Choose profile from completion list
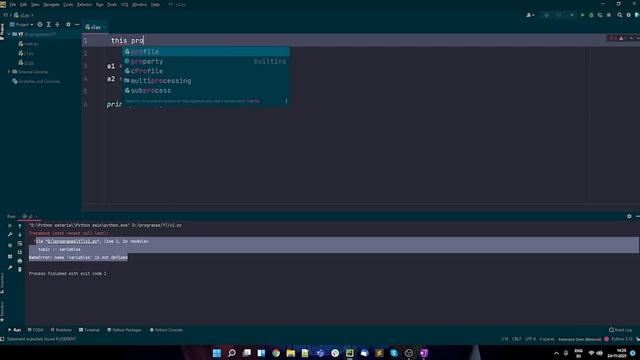 [206, 51]
